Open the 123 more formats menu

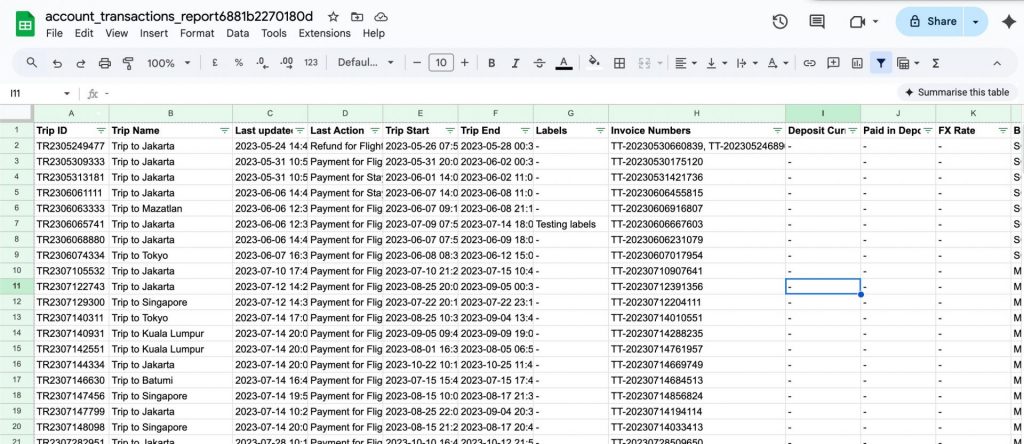tap(311, 63)
